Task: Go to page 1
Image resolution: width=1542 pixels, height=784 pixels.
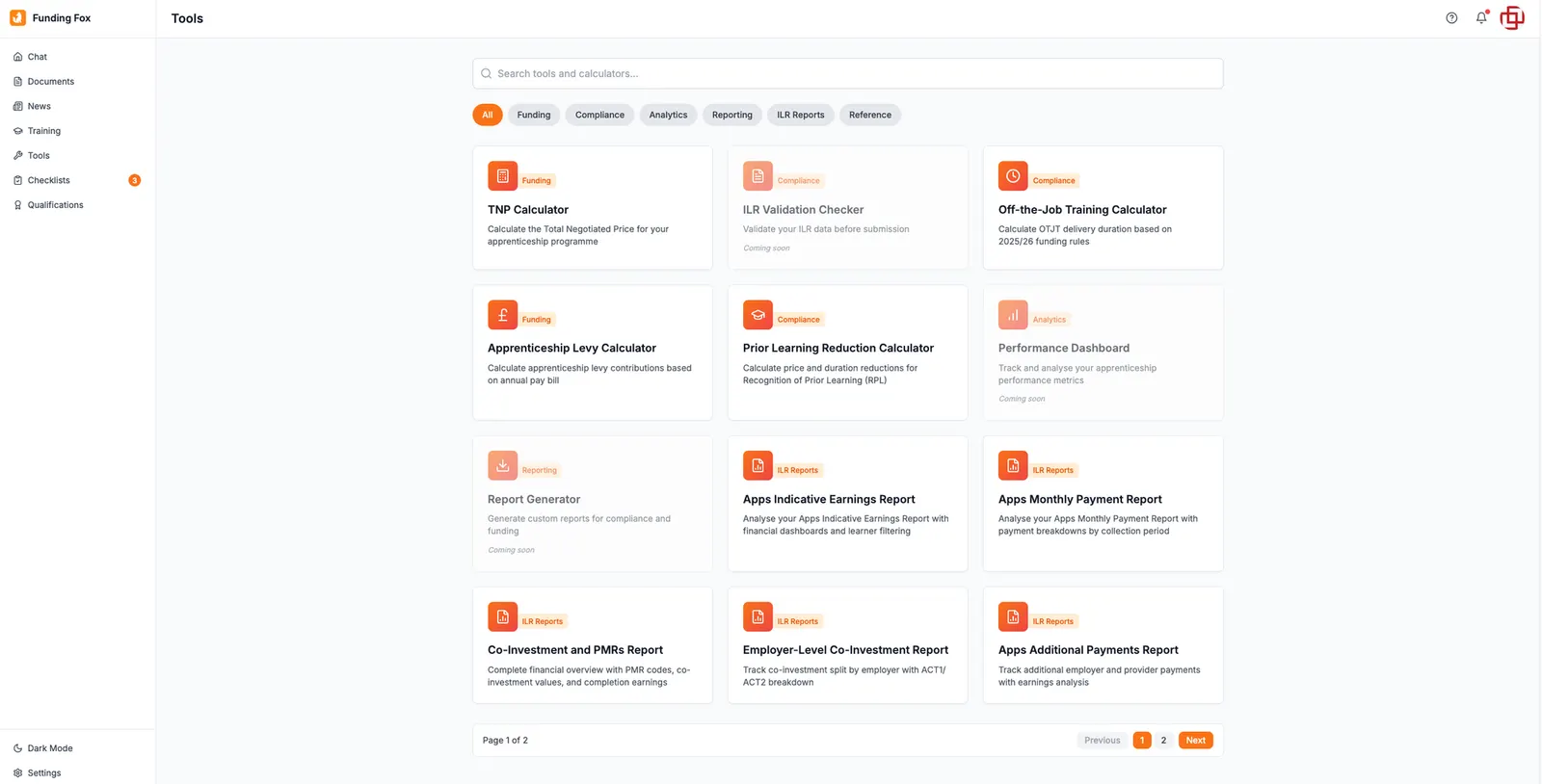Action: pos(1142,741)
